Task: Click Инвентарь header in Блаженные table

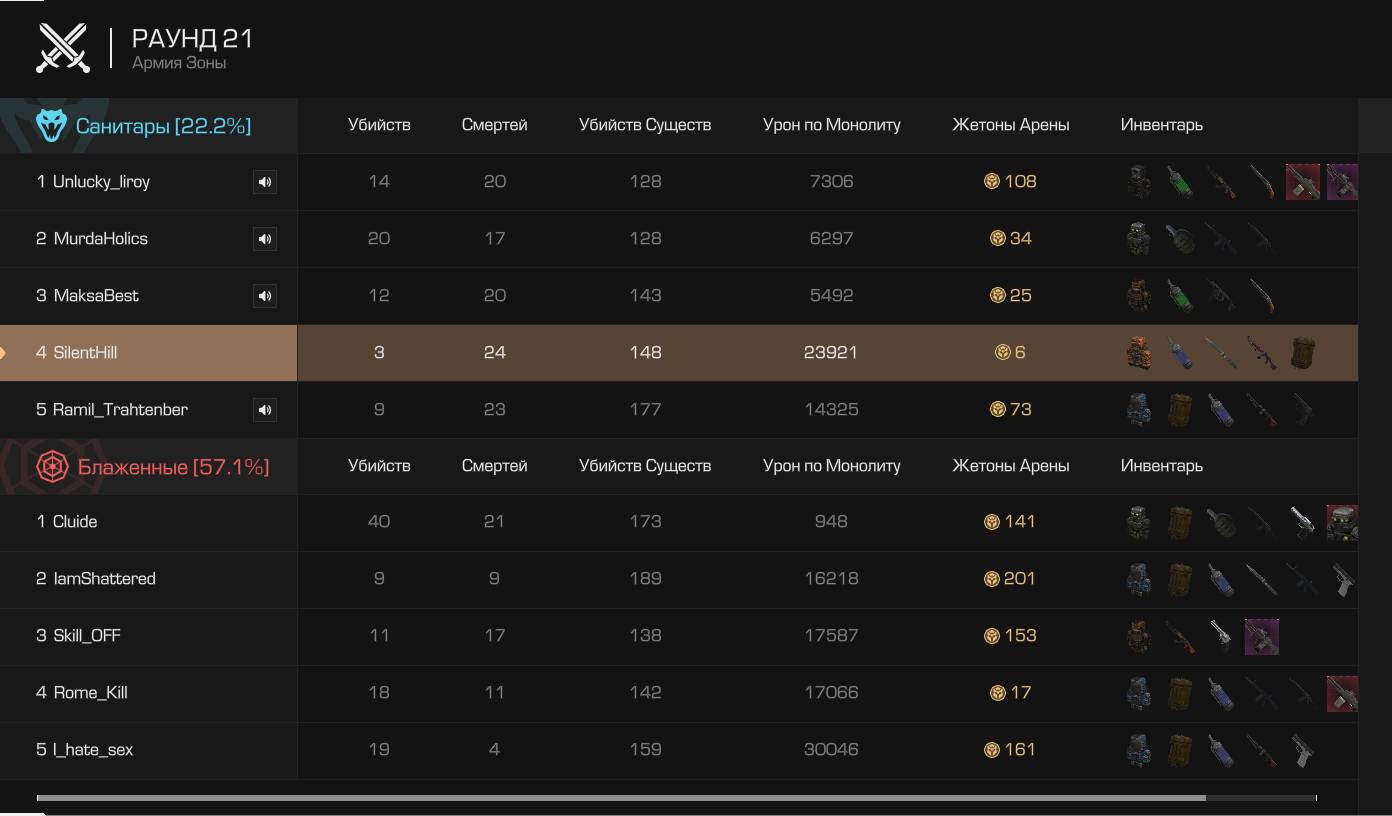Action: tap(1162, 466)
